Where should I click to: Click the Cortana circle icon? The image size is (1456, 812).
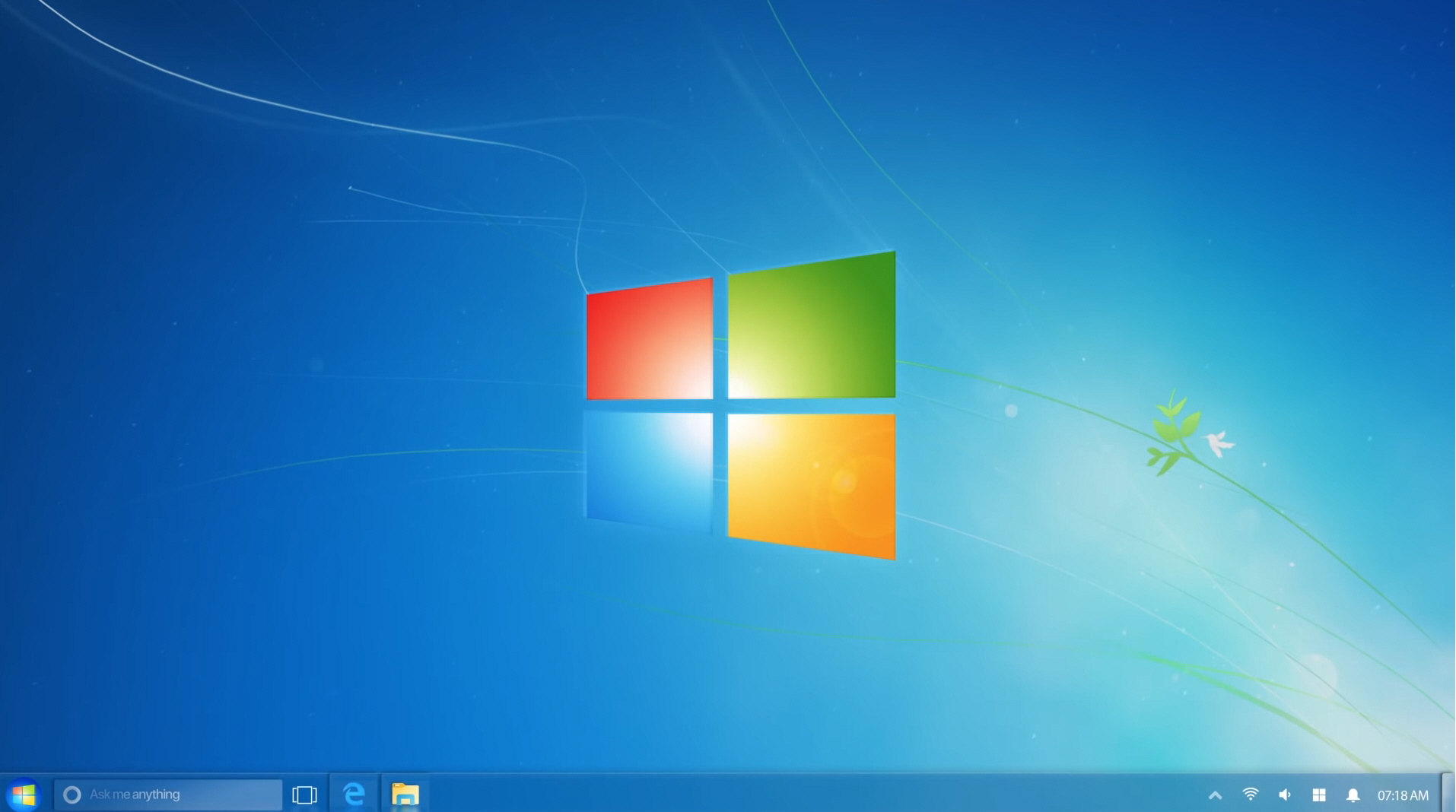click(x=72, y=795)
